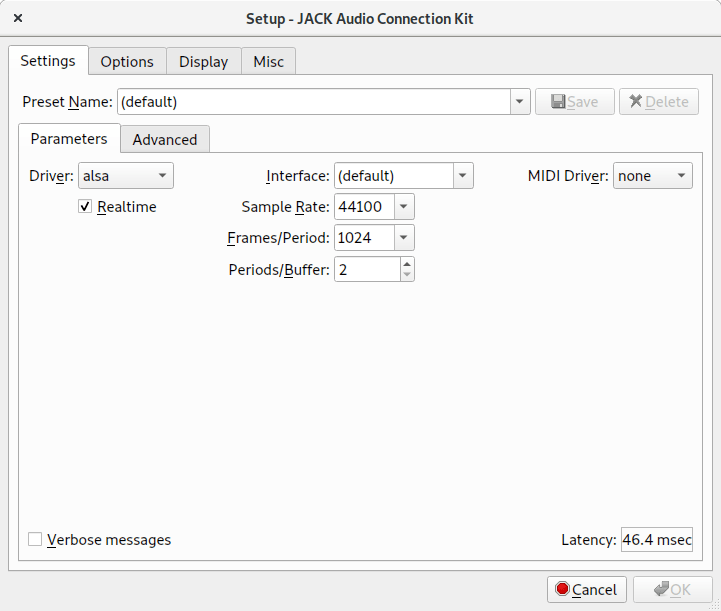Screen dimensions: 721x611
Task: Enable the Verbose messages checkbox
Action: click(x=35, y=539)
